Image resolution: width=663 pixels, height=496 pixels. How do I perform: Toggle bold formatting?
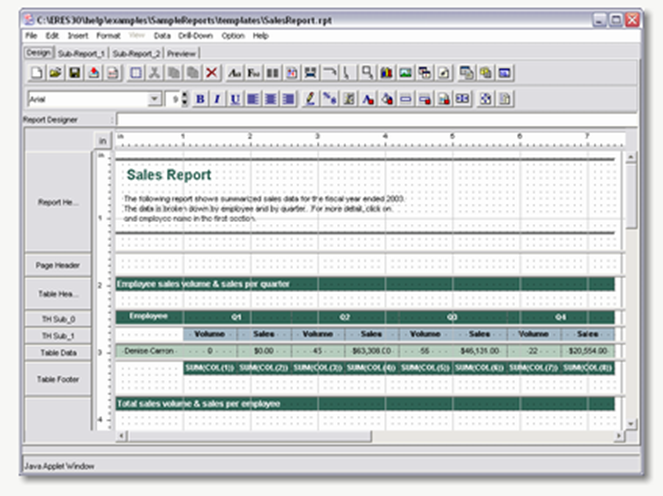pyautogui.click(x=200, y=99)
